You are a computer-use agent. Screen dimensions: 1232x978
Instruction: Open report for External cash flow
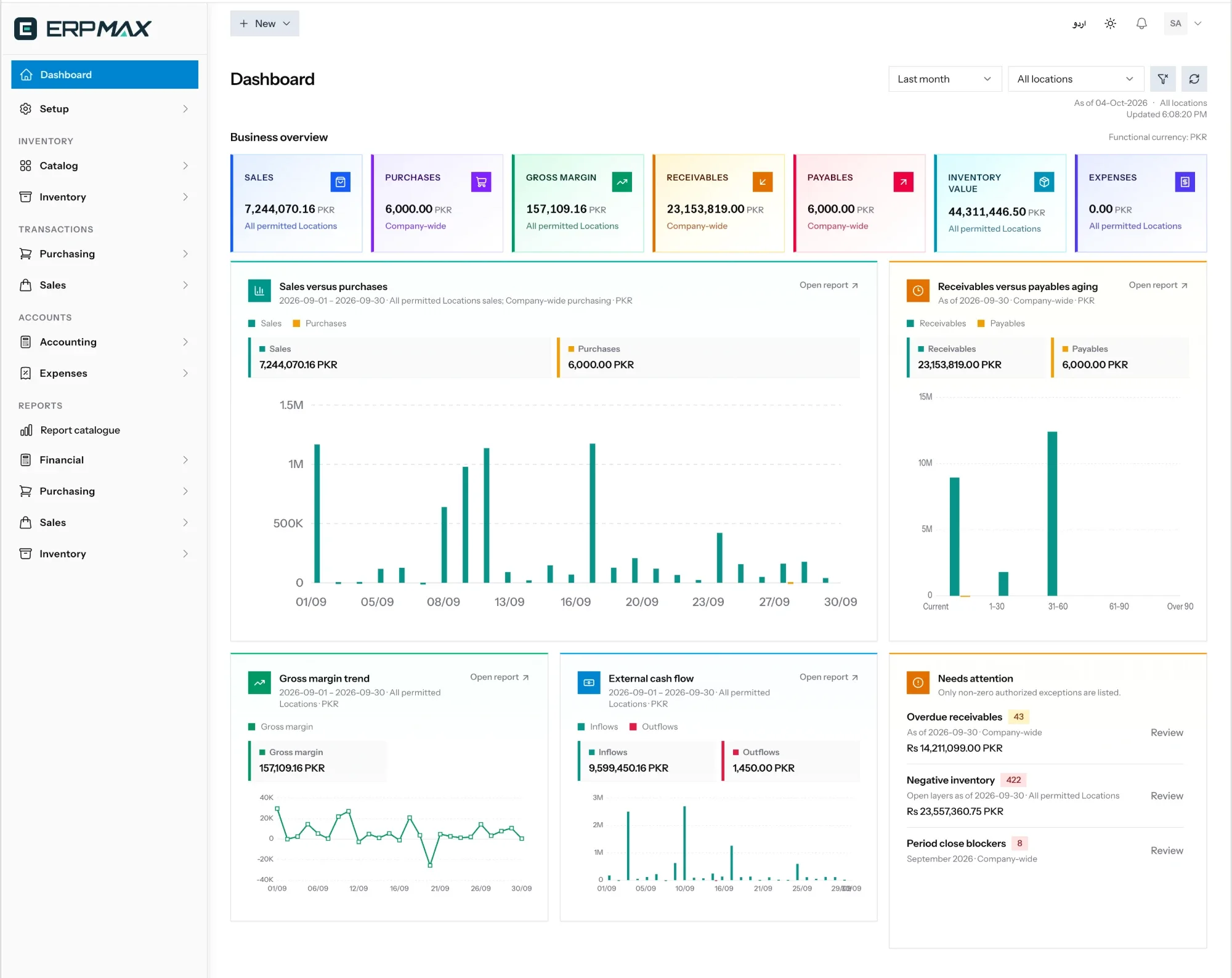[829, 677]
